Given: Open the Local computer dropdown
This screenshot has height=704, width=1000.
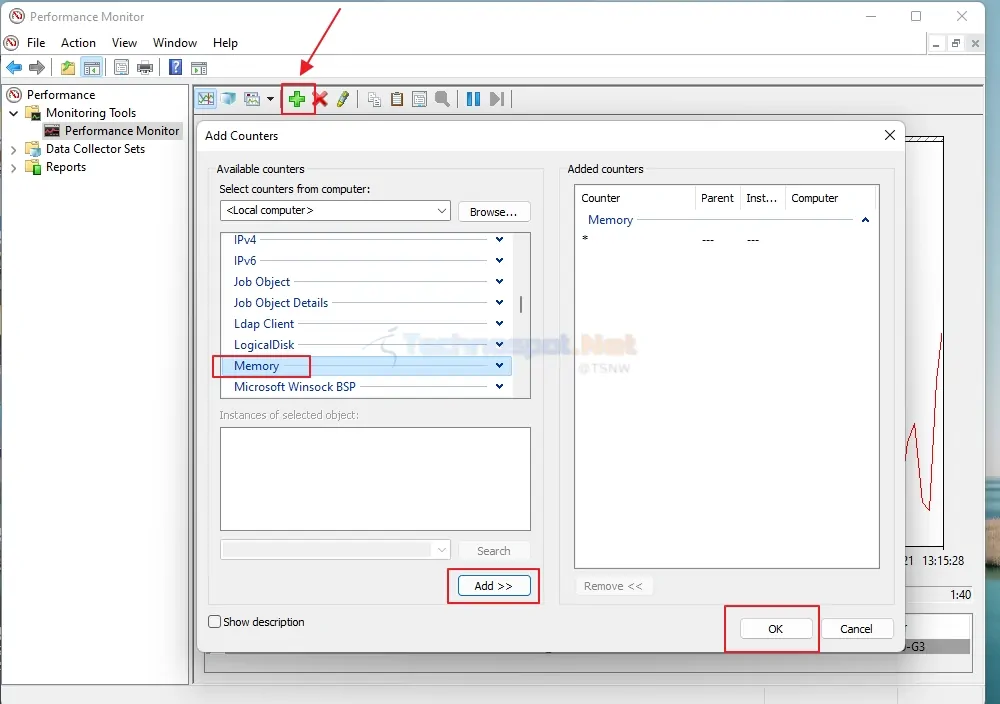Looking at the screenshot, I should point(335,210).
